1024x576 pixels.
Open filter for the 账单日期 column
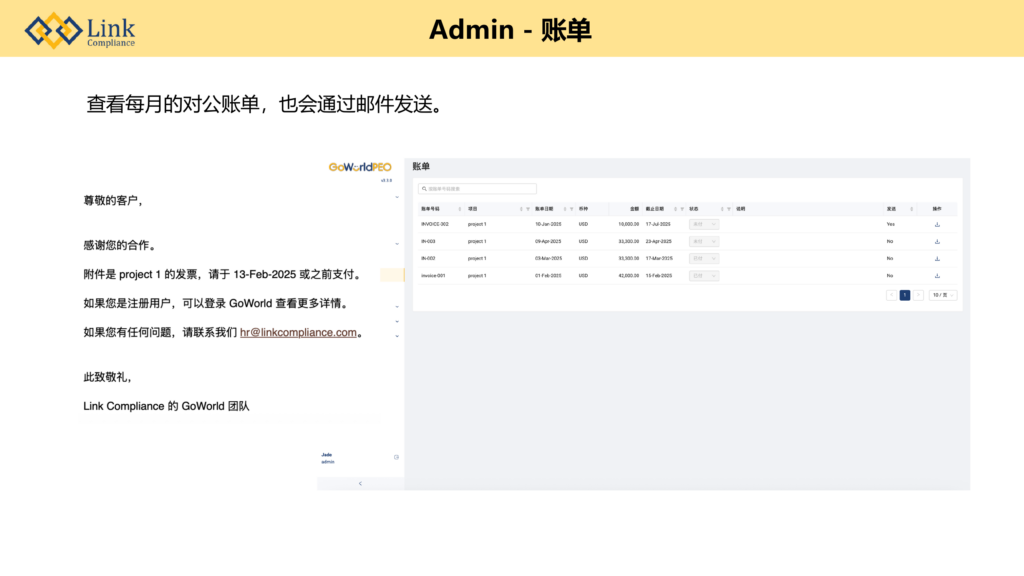(571, 209)
